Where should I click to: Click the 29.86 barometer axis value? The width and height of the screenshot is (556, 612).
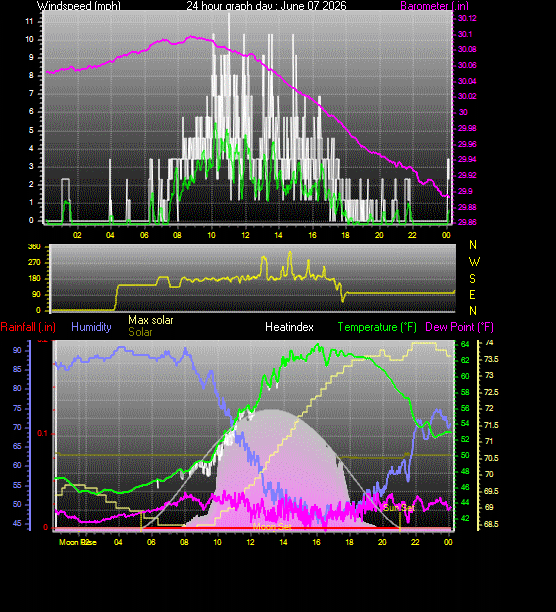[x=467, y=222]
